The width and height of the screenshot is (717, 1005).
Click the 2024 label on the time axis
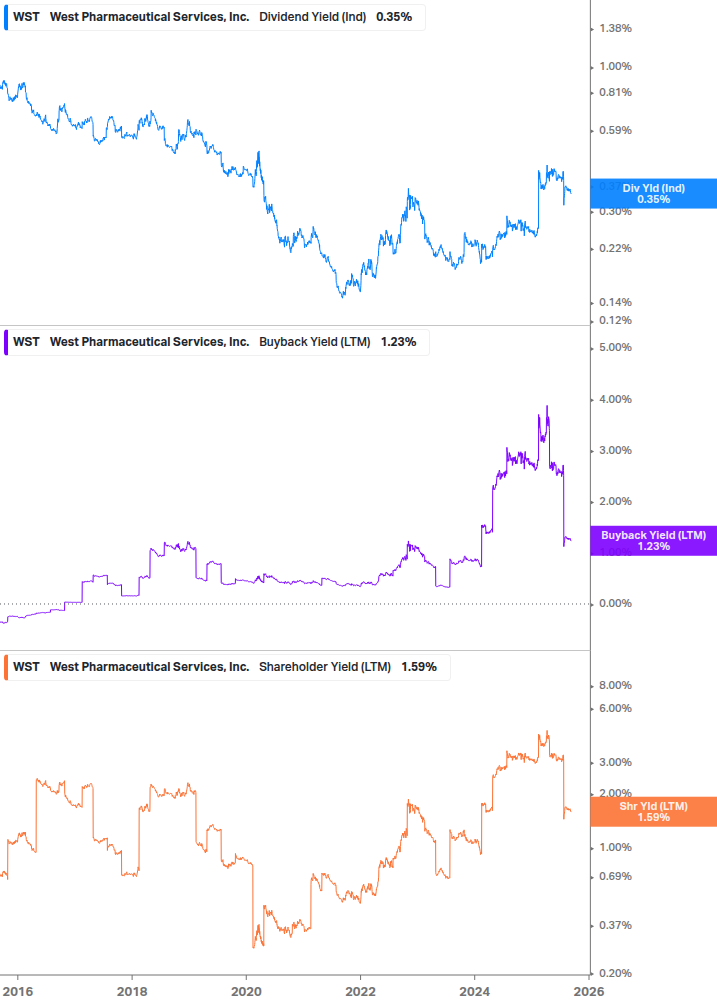tap(474, 992)
